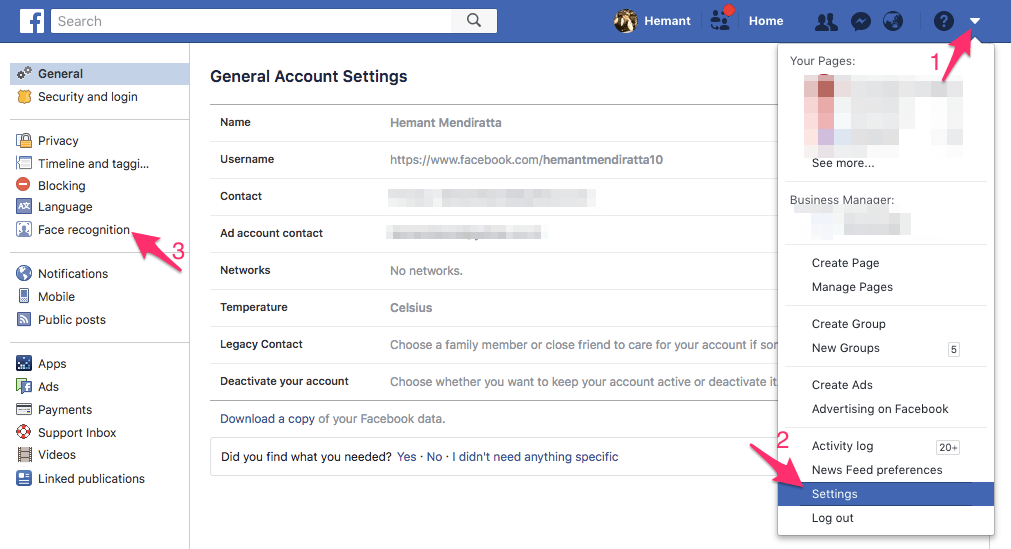Click the Download a copy link
Viewport: 1011px width, 549px height.
tap(267, 419)
